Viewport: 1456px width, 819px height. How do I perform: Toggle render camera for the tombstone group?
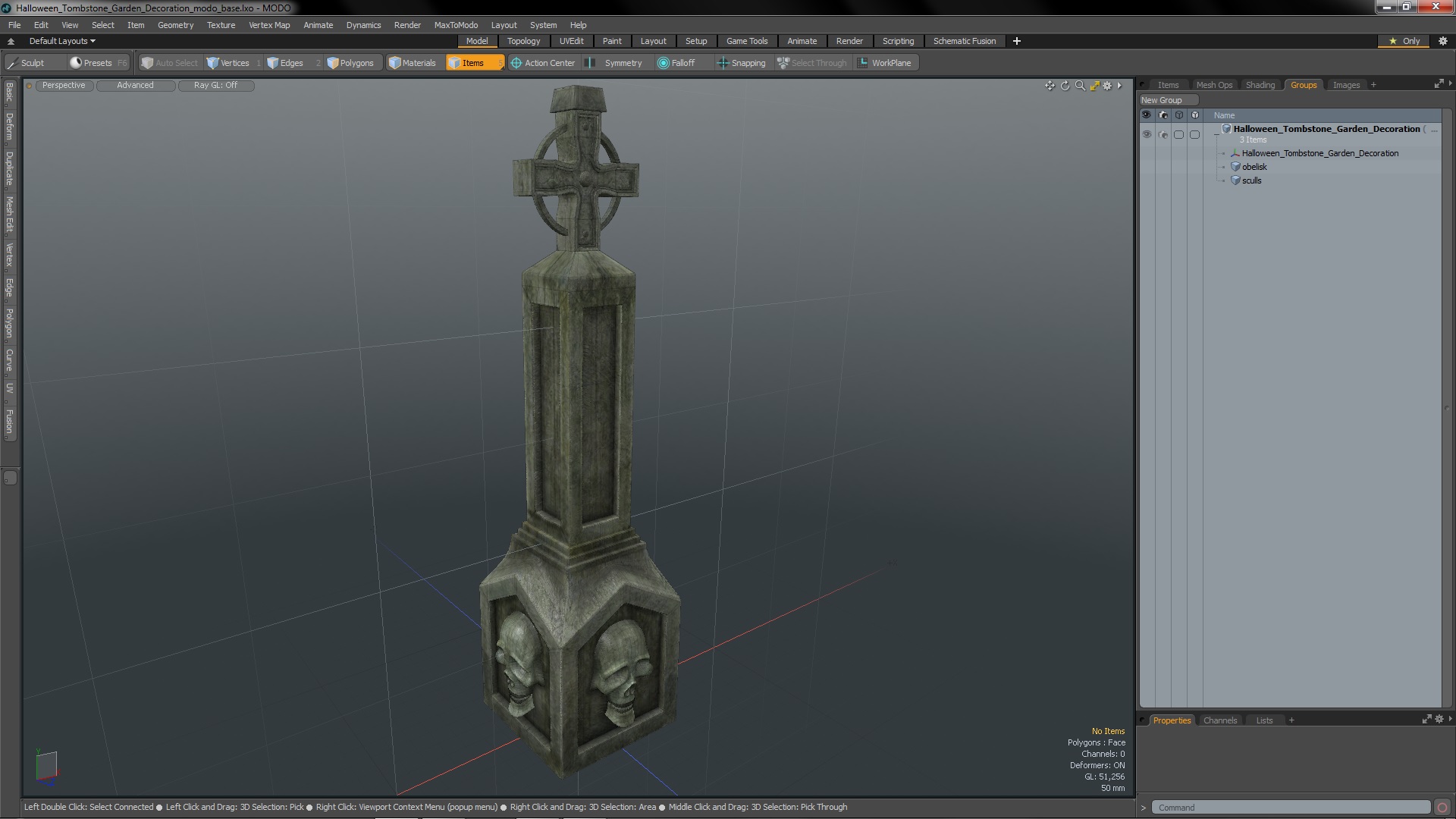(x=1163, y=134)
